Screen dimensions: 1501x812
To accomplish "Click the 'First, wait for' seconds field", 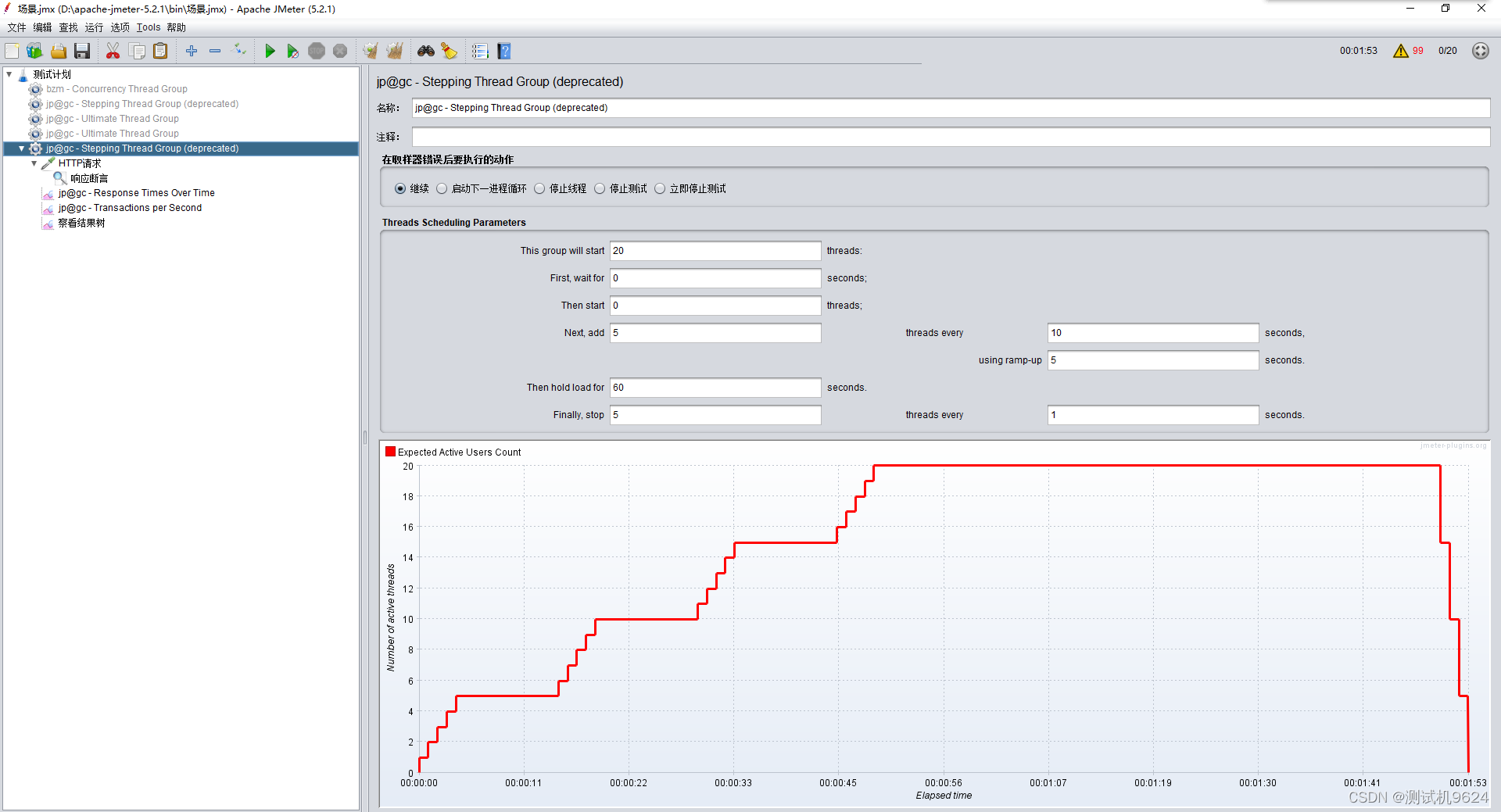I will tap(715, 278).
